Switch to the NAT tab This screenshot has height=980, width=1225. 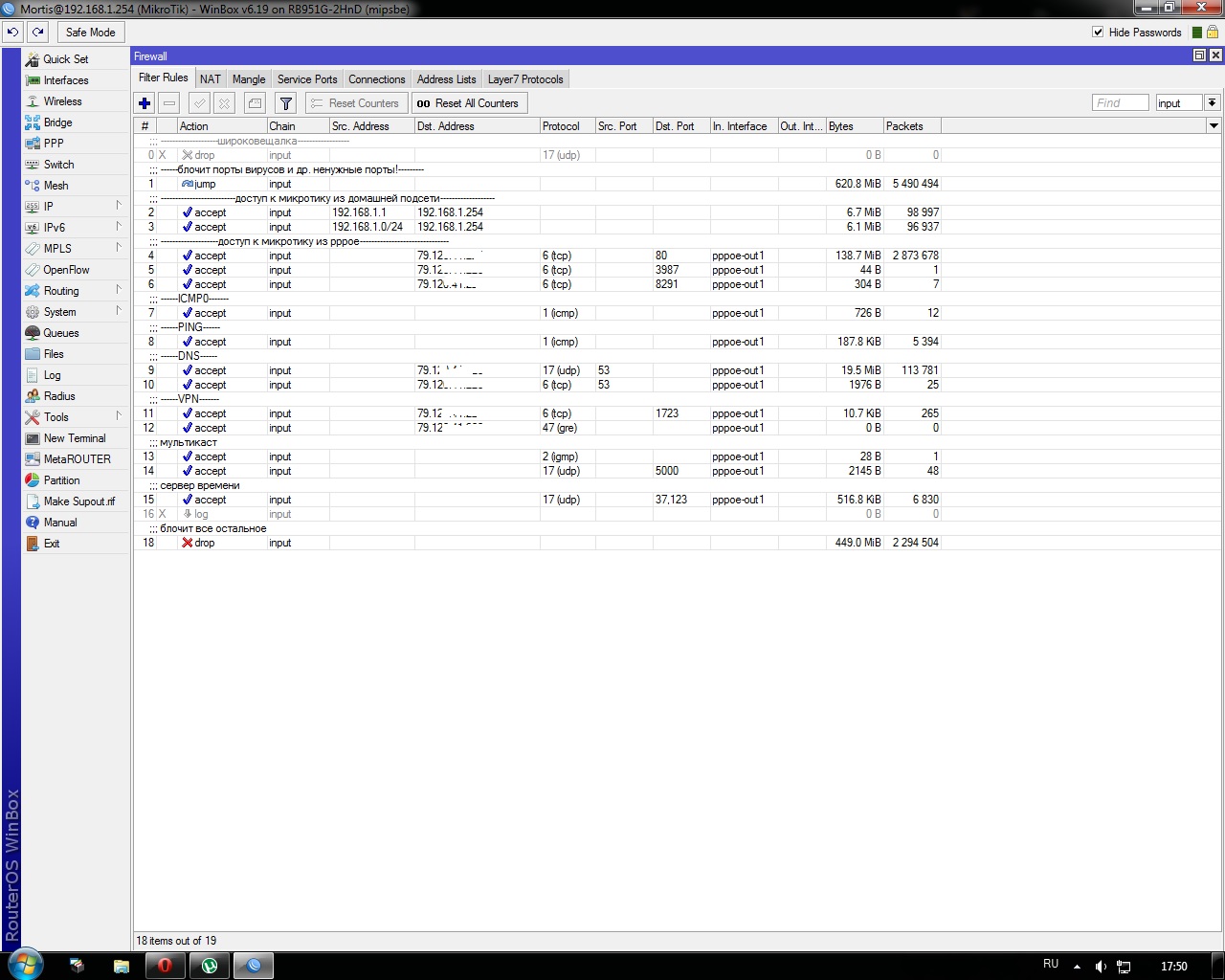pos(211,79)
